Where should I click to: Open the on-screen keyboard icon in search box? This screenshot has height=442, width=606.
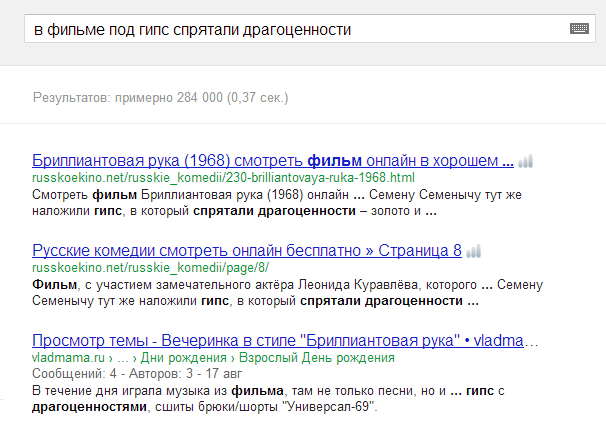click(x=579, y=29)
